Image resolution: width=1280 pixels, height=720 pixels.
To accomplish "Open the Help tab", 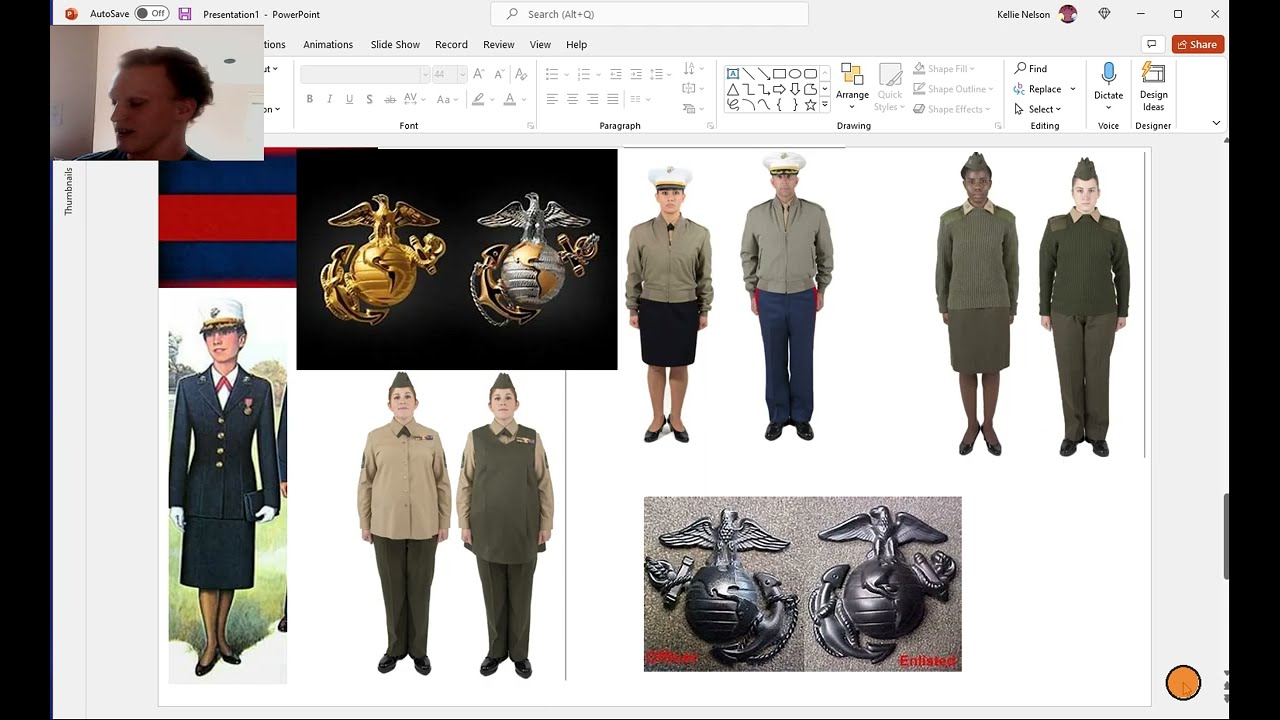I will coord(576,44).
